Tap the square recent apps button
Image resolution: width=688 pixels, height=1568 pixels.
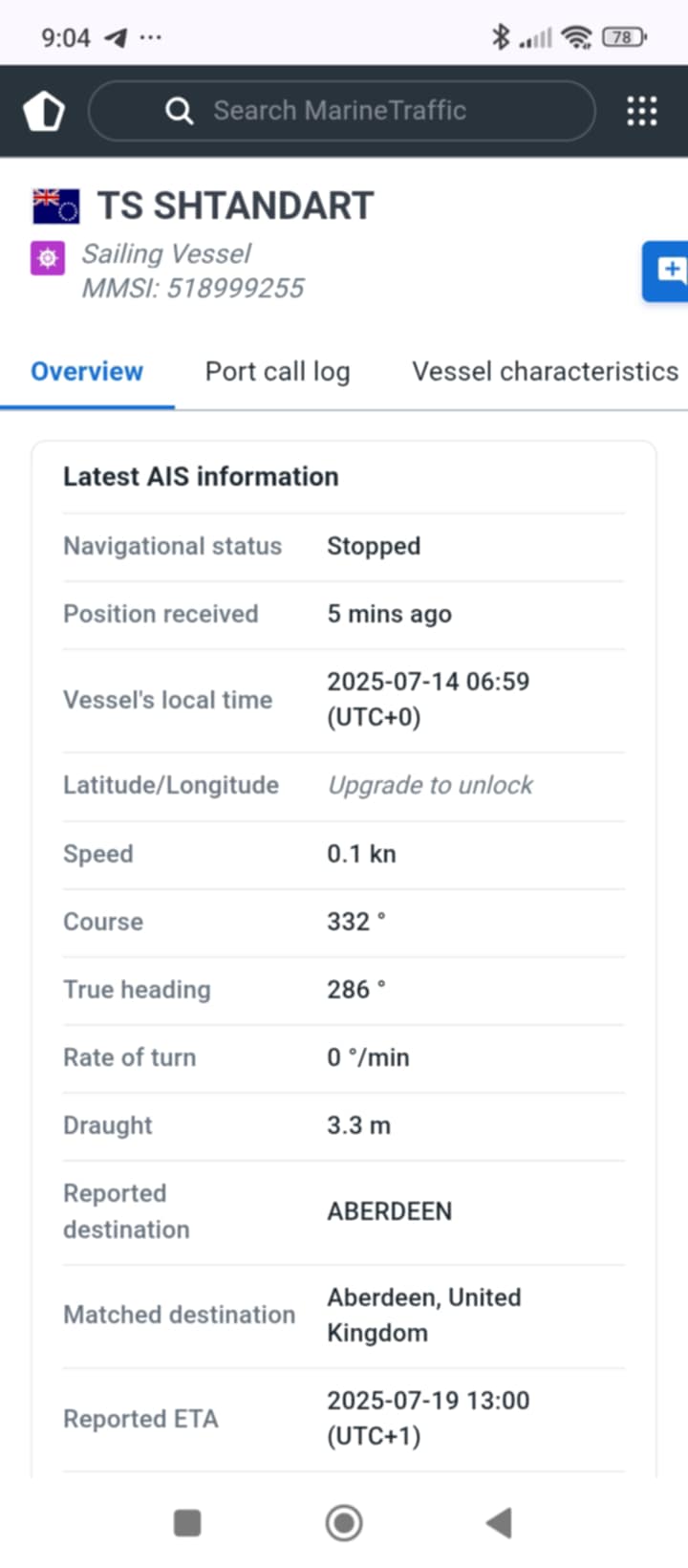point(187,1522)
